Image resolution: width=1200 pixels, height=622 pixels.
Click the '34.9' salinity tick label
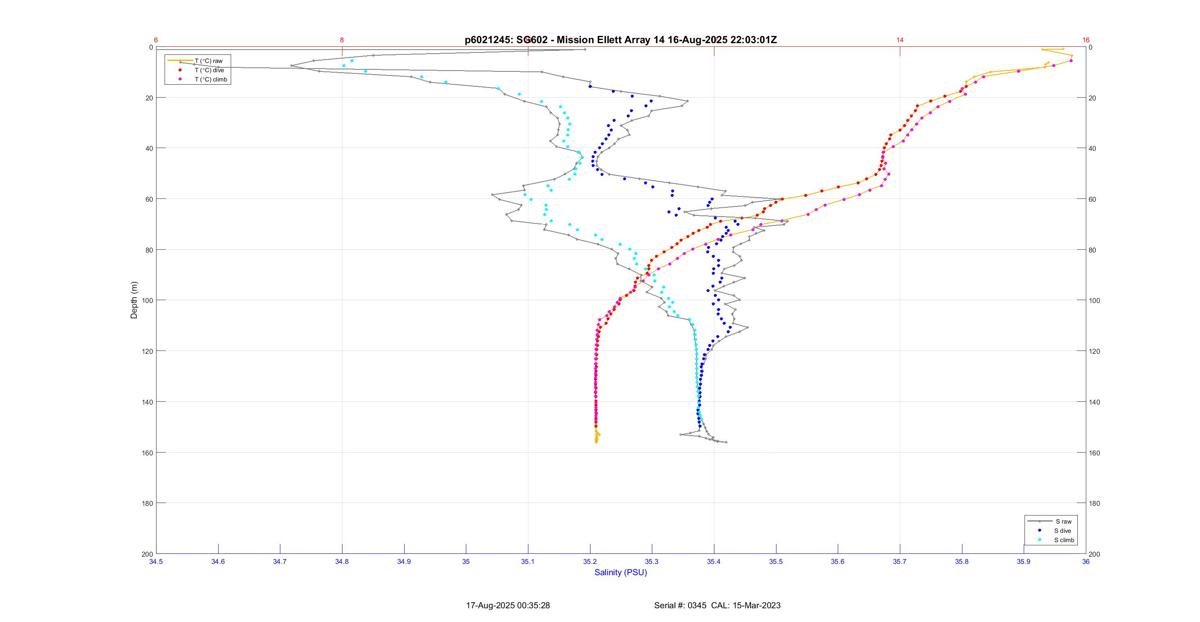coord(404,562)
